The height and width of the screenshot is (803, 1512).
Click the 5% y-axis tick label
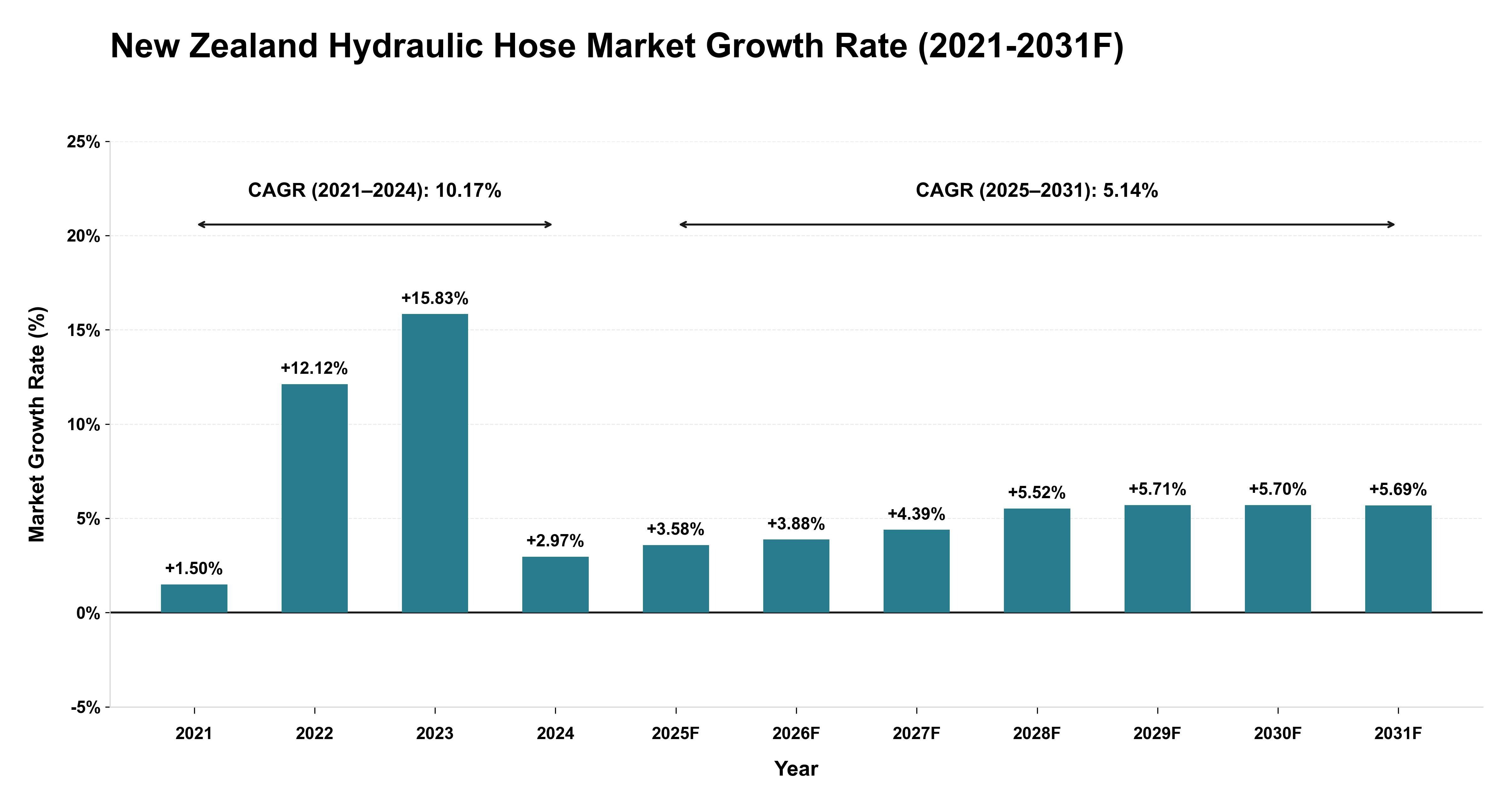[88, 519]
